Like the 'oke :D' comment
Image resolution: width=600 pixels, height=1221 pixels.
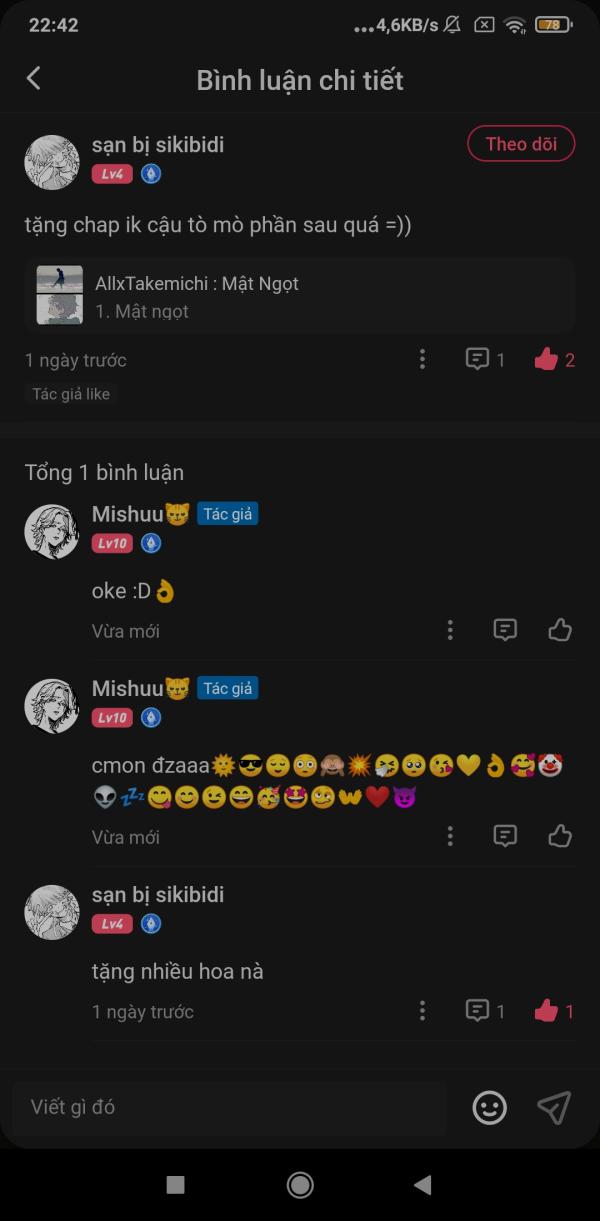[x=560, y=630]
